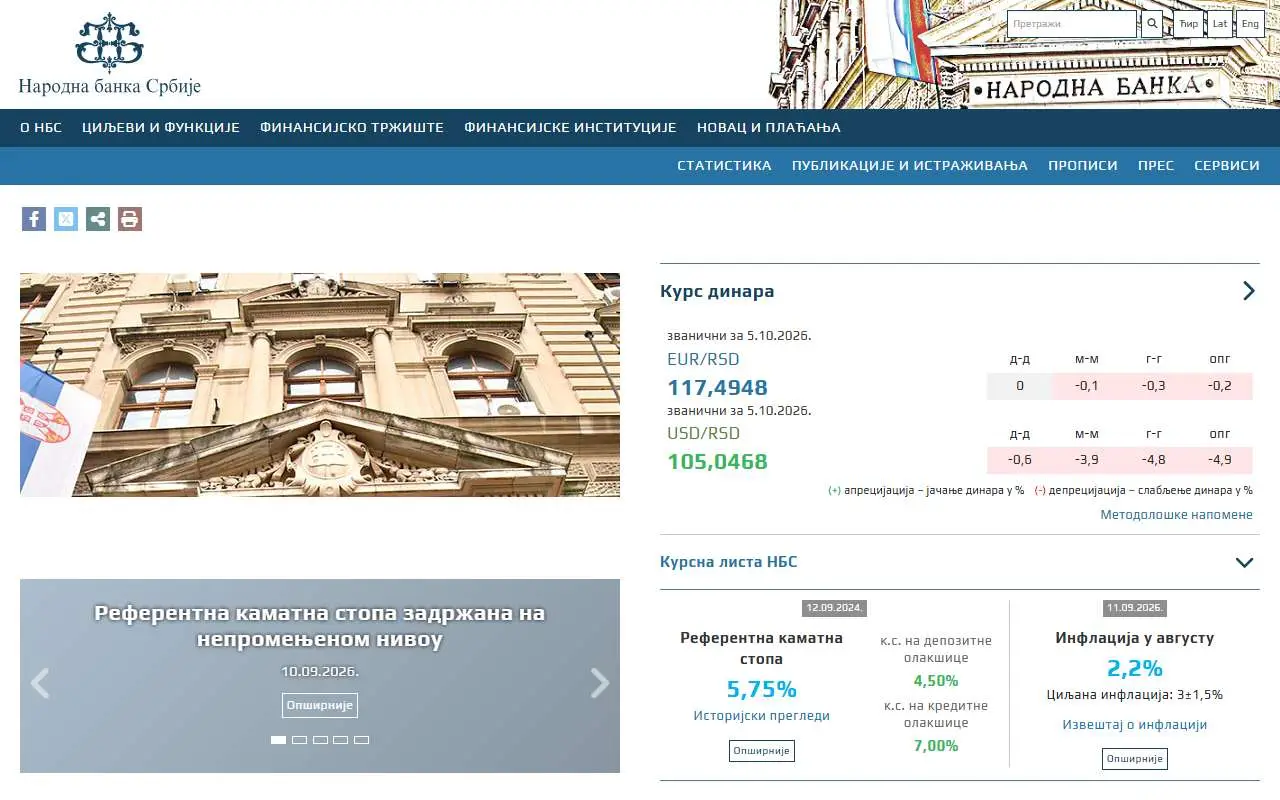
Task: Click the 11.09.2026. date tag
Action: coord(1135,608)
